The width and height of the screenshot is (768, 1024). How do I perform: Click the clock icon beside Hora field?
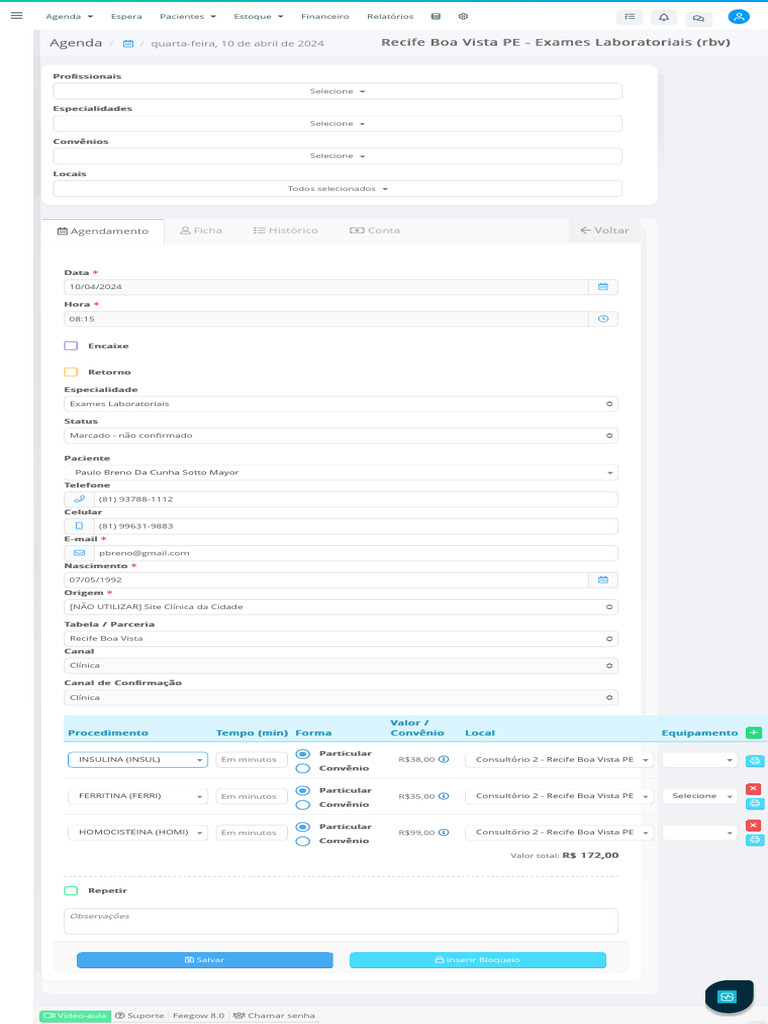[603, 319]
